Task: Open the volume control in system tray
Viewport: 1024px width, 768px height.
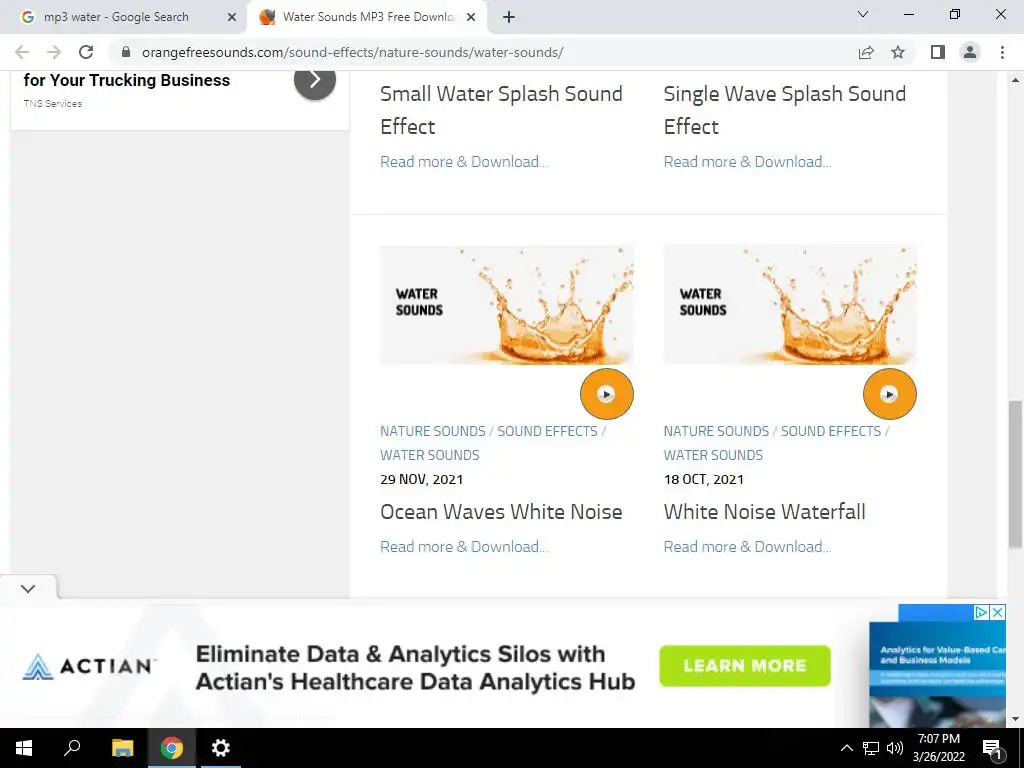Action: (x=895, y=748)
